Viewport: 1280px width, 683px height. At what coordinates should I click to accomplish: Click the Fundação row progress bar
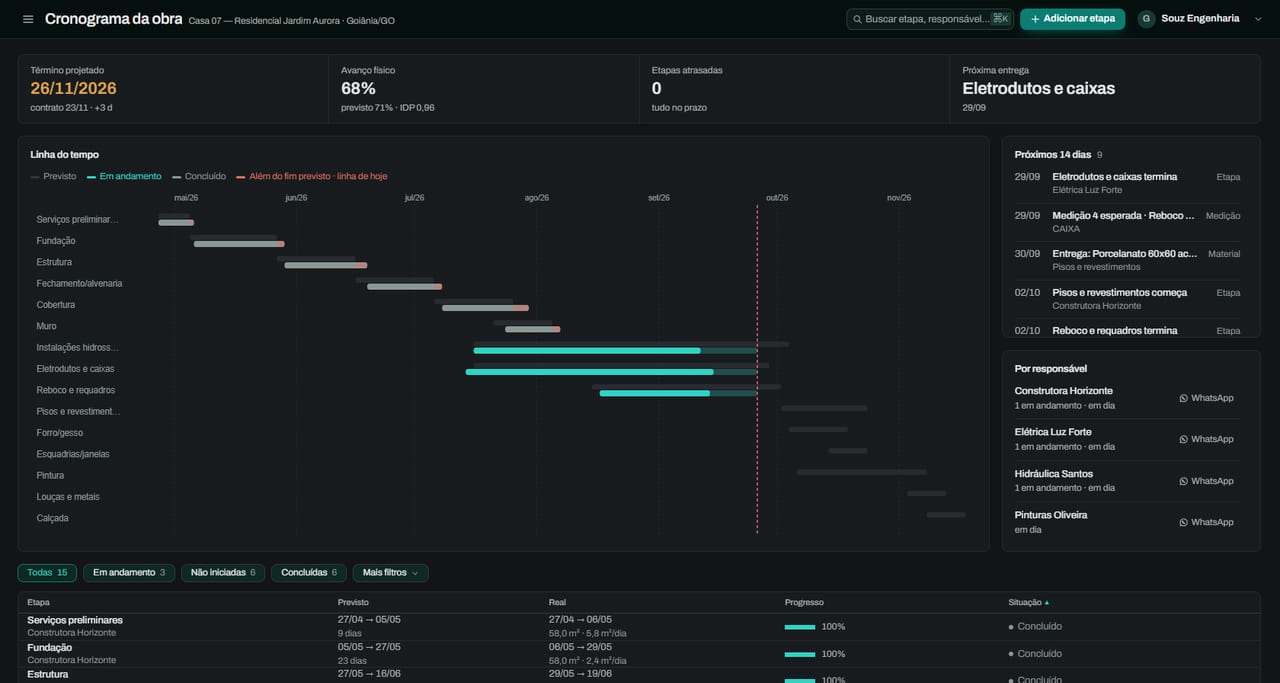[x=800, y=654]
